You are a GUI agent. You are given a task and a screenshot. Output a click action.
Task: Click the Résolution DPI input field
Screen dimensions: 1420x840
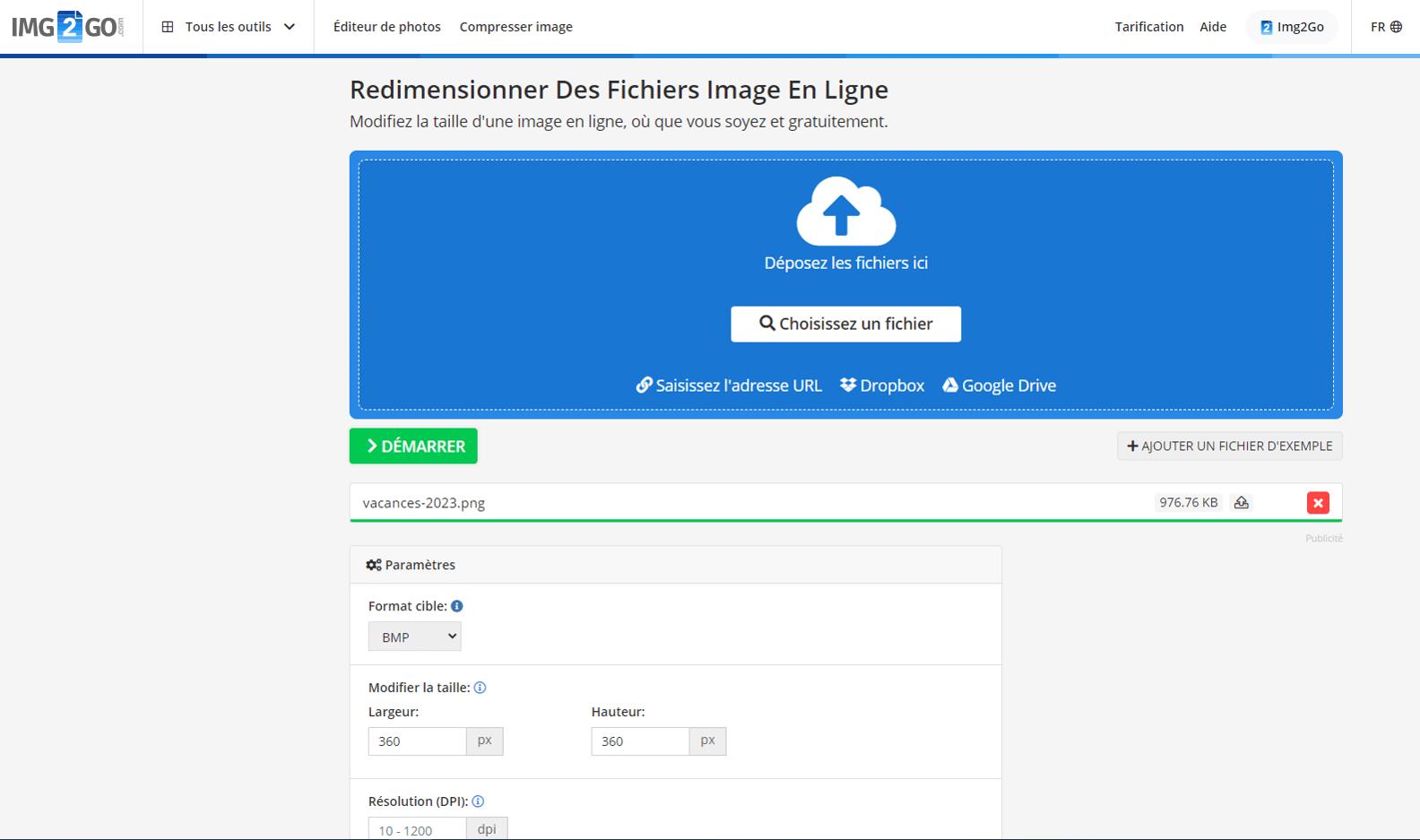point(417,829)
